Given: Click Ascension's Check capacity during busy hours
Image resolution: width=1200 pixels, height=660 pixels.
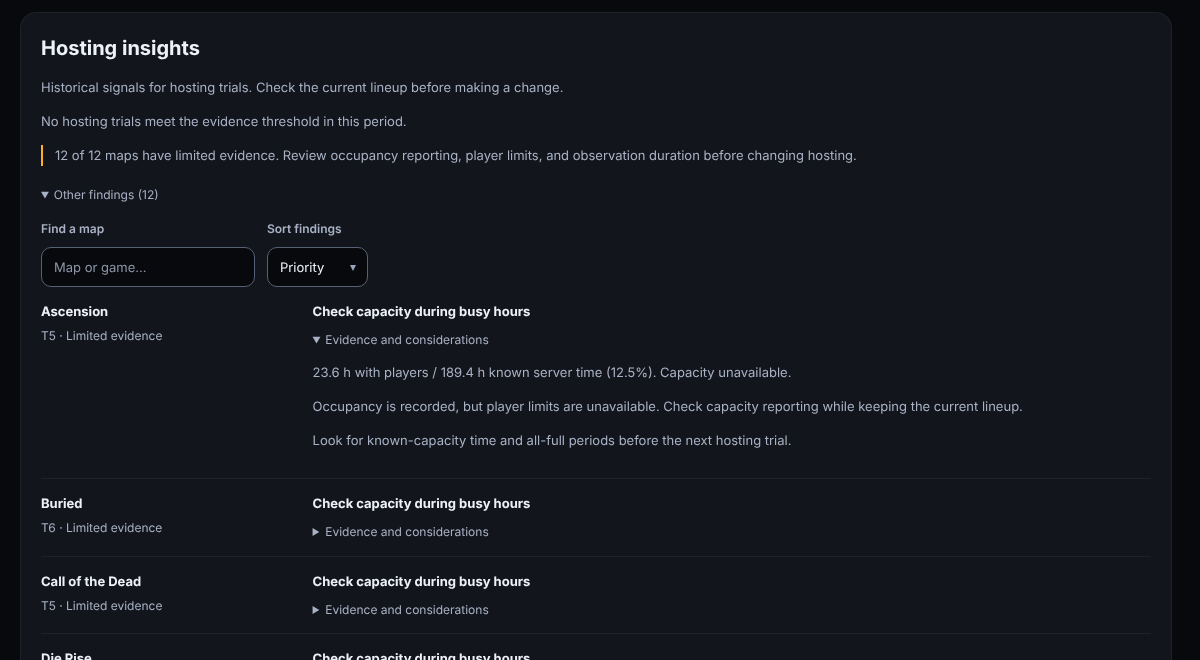Looking at the screenshot, I should pos(422,312).
